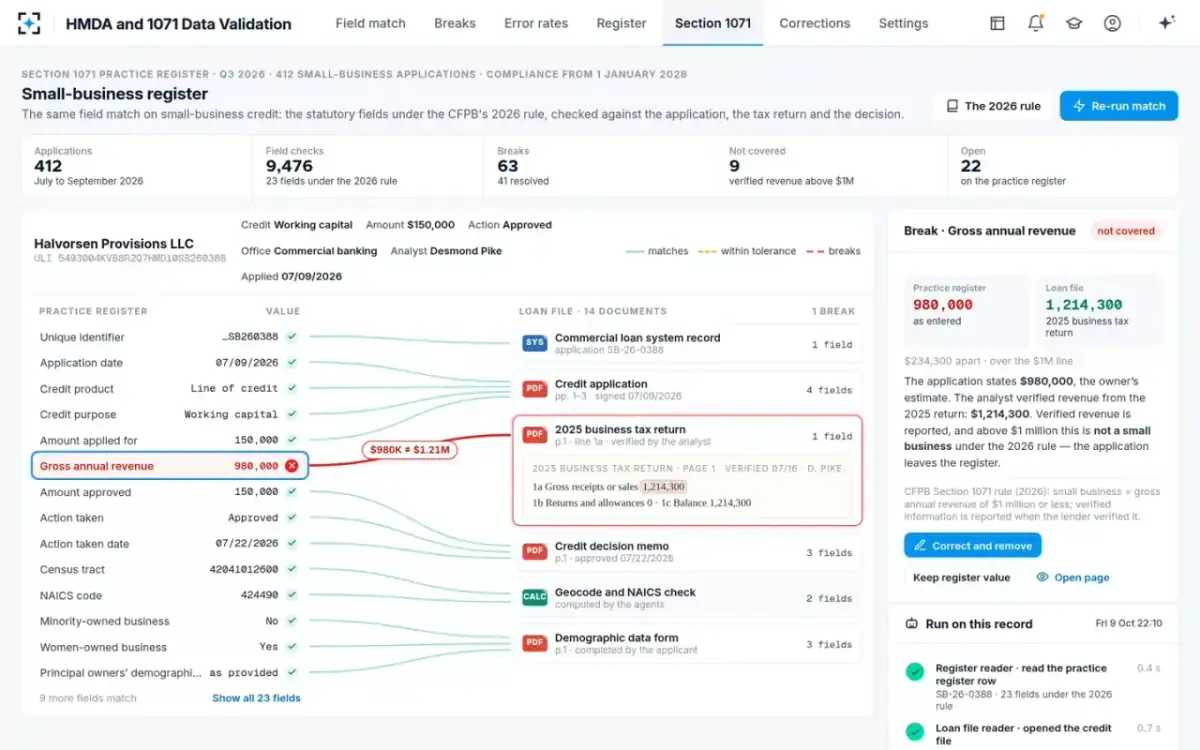Viewport: 1200px width, 750px height.
Task: Go to the Error rates tab
Action: tap(536, 23)
